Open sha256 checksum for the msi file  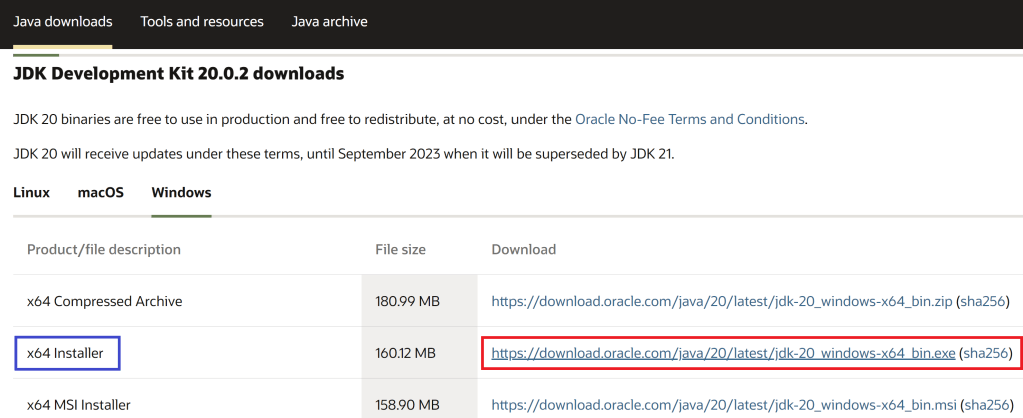coord(985,405)
